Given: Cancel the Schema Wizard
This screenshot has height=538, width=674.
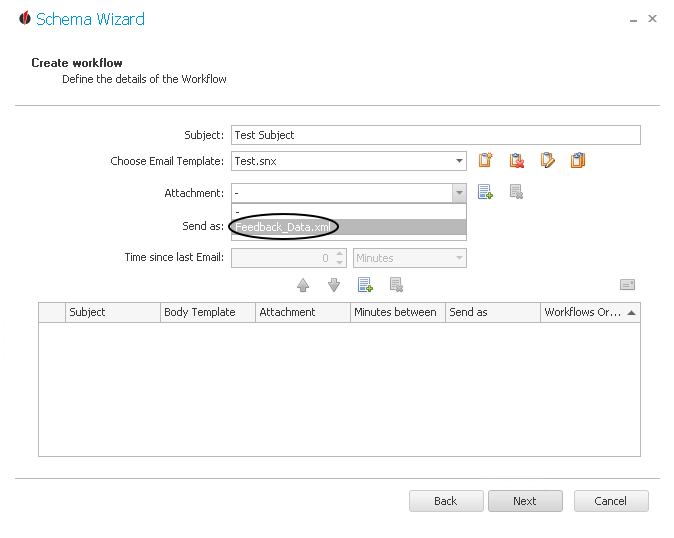Looking at the screenshot, I should pos(611,501).
